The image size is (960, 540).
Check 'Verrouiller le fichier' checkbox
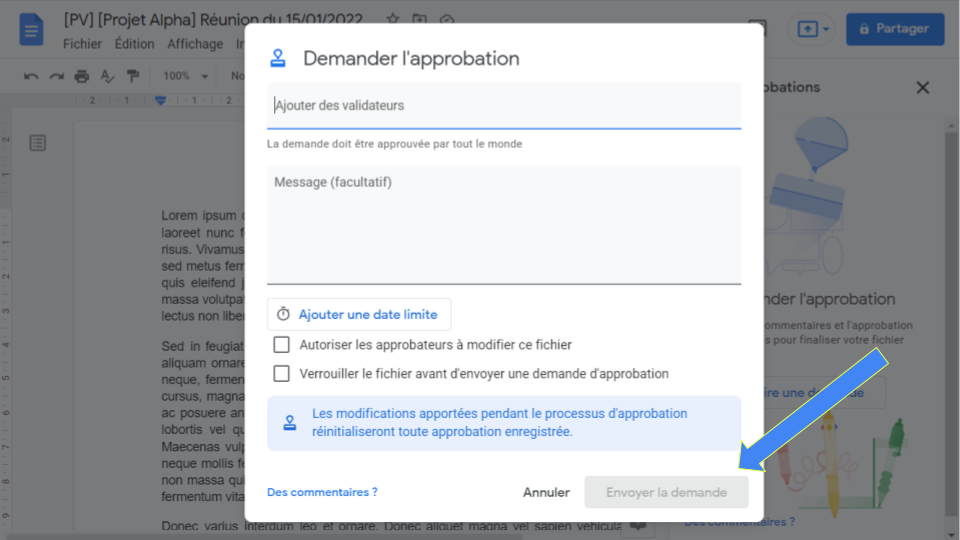282,373
